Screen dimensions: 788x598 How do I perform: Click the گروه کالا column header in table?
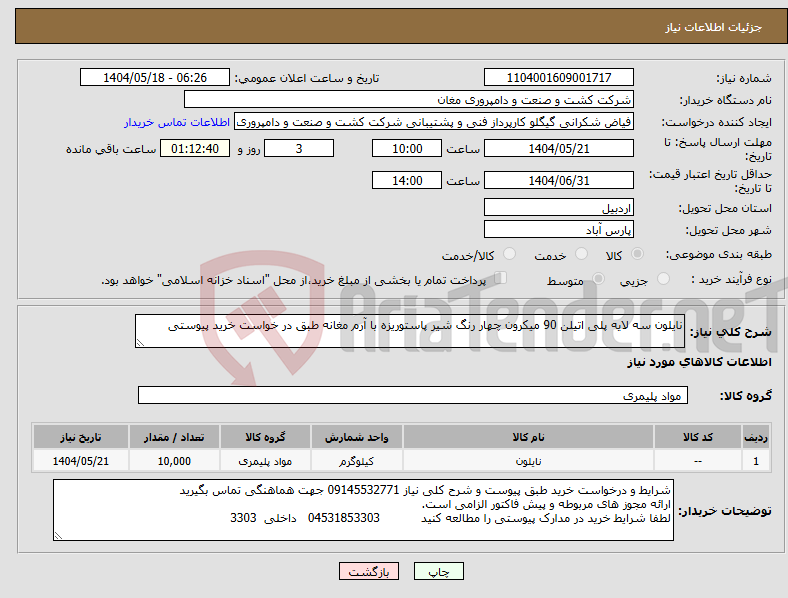(x=265, y=437)
